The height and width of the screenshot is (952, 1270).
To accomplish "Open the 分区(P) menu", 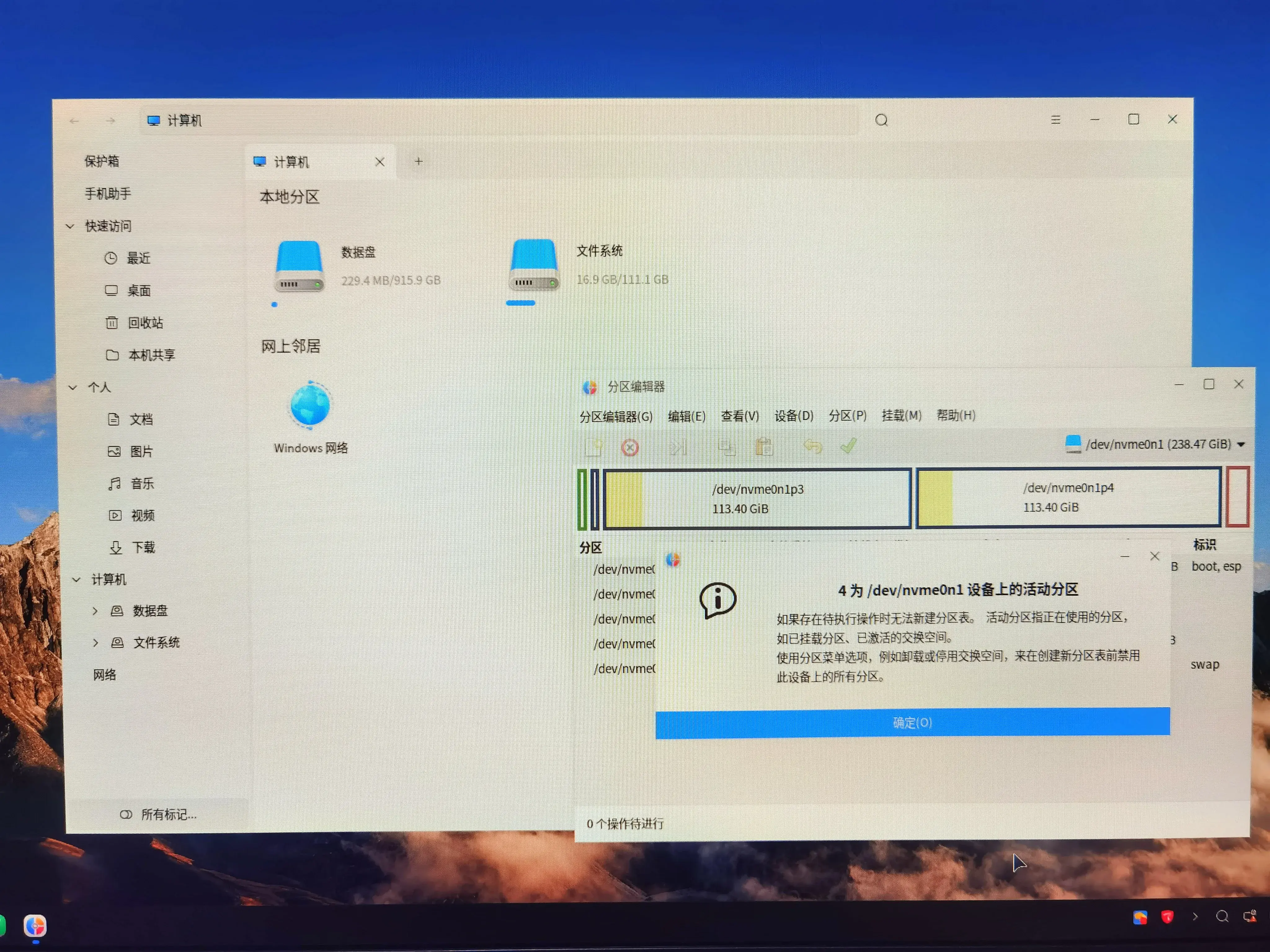I will pyautogui.click(x=847, y=416).
